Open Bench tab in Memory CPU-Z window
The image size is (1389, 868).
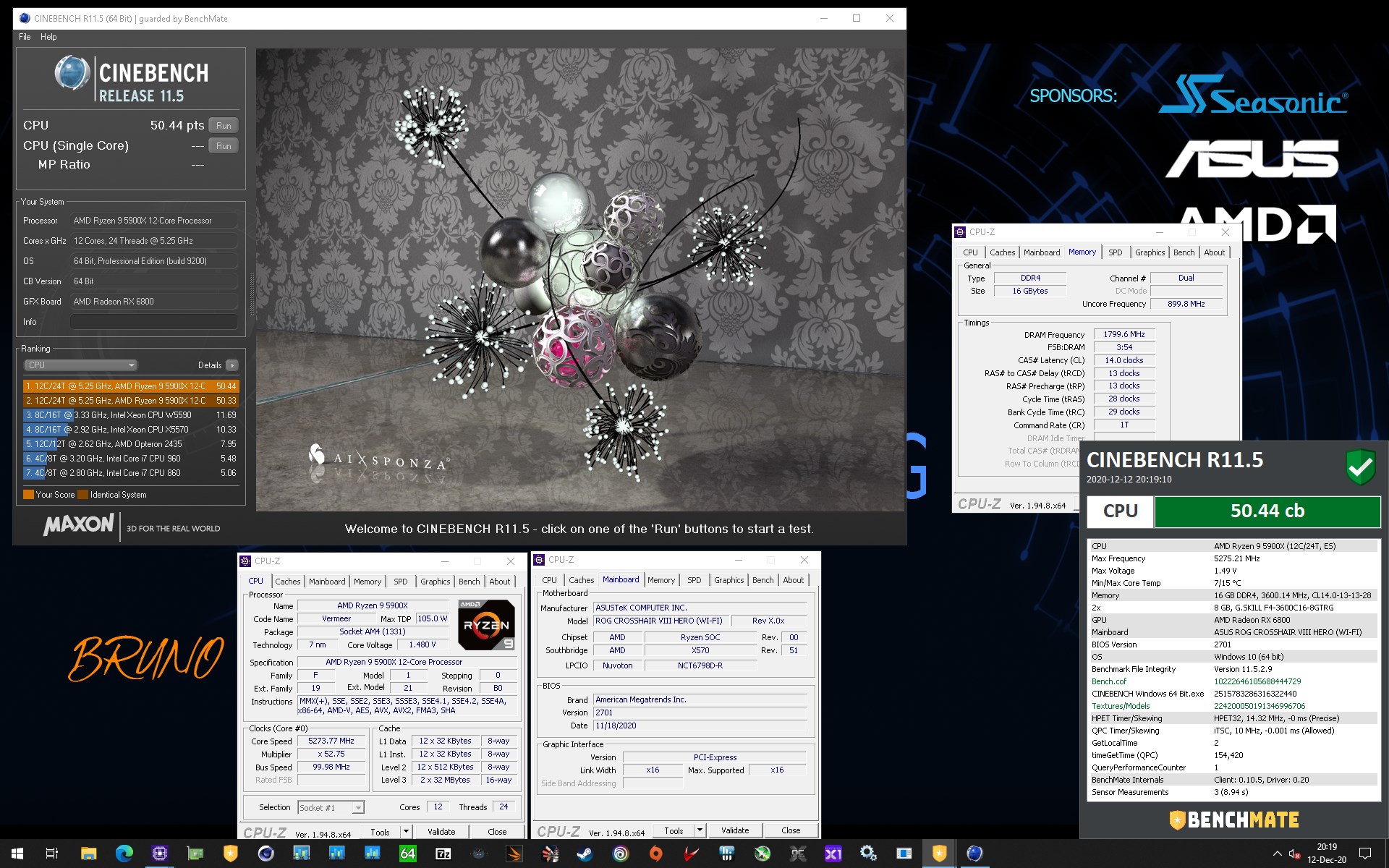[x=1184, y=252]
